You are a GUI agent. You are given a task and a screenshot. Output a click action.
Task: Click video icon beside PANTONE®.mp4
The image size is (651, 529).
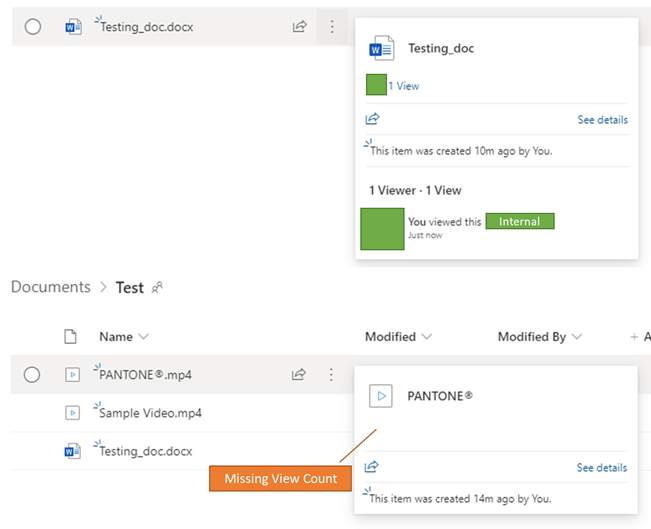pos(73,375)
